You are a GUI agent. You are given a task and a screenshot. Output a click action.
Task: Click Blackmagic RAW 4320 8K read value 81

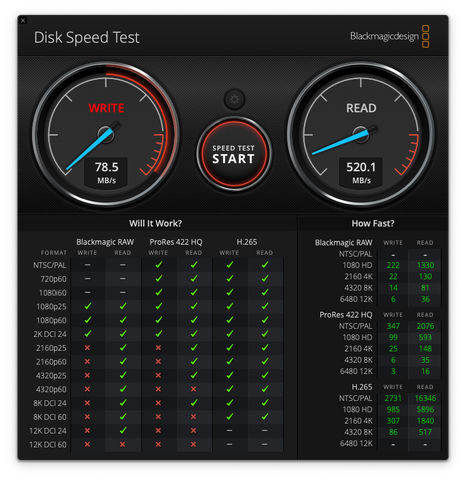pyautogui.click(x=425, y=288)
